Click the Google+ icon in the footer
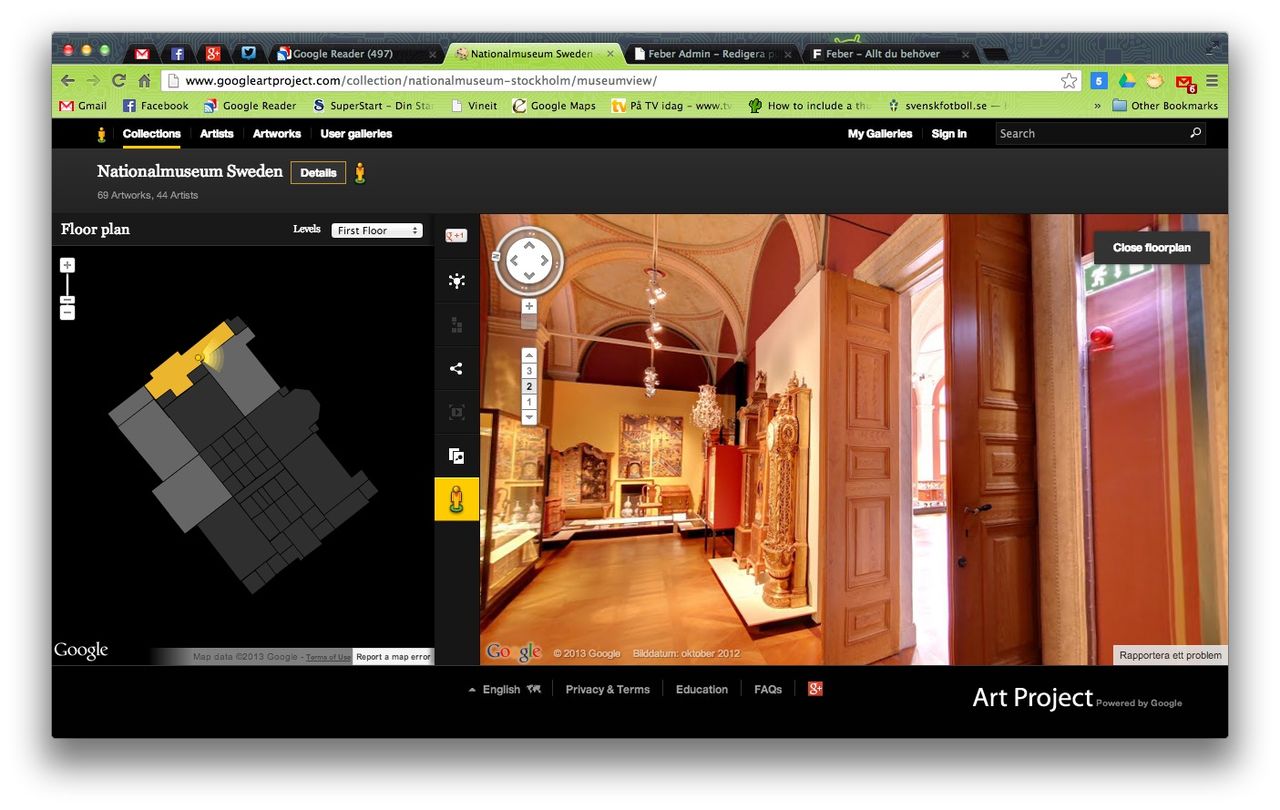 pyautogui.click(x=815, y=688)
